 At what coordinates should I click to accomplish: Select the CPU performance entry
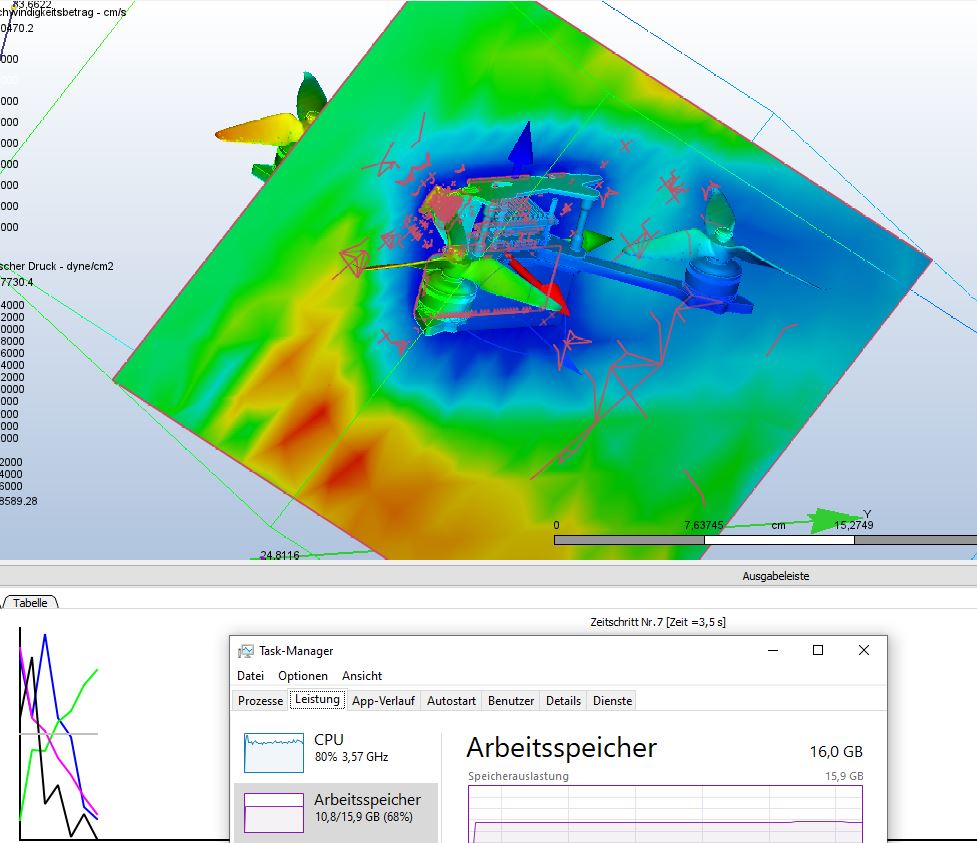[x=336, y=752]
